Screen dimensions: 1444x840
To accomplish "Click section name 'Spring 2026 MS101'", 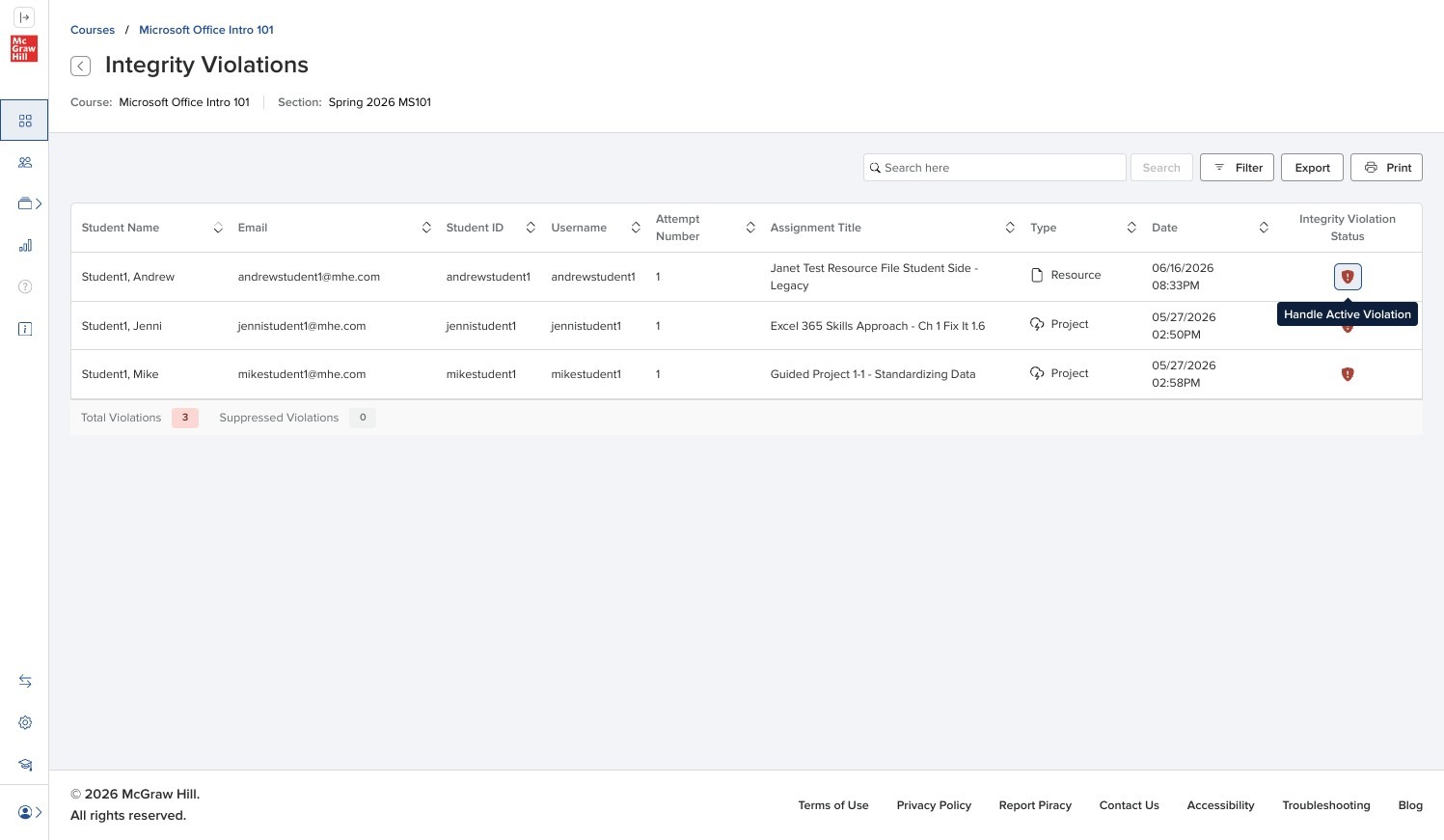I will [x=380, y=102].
